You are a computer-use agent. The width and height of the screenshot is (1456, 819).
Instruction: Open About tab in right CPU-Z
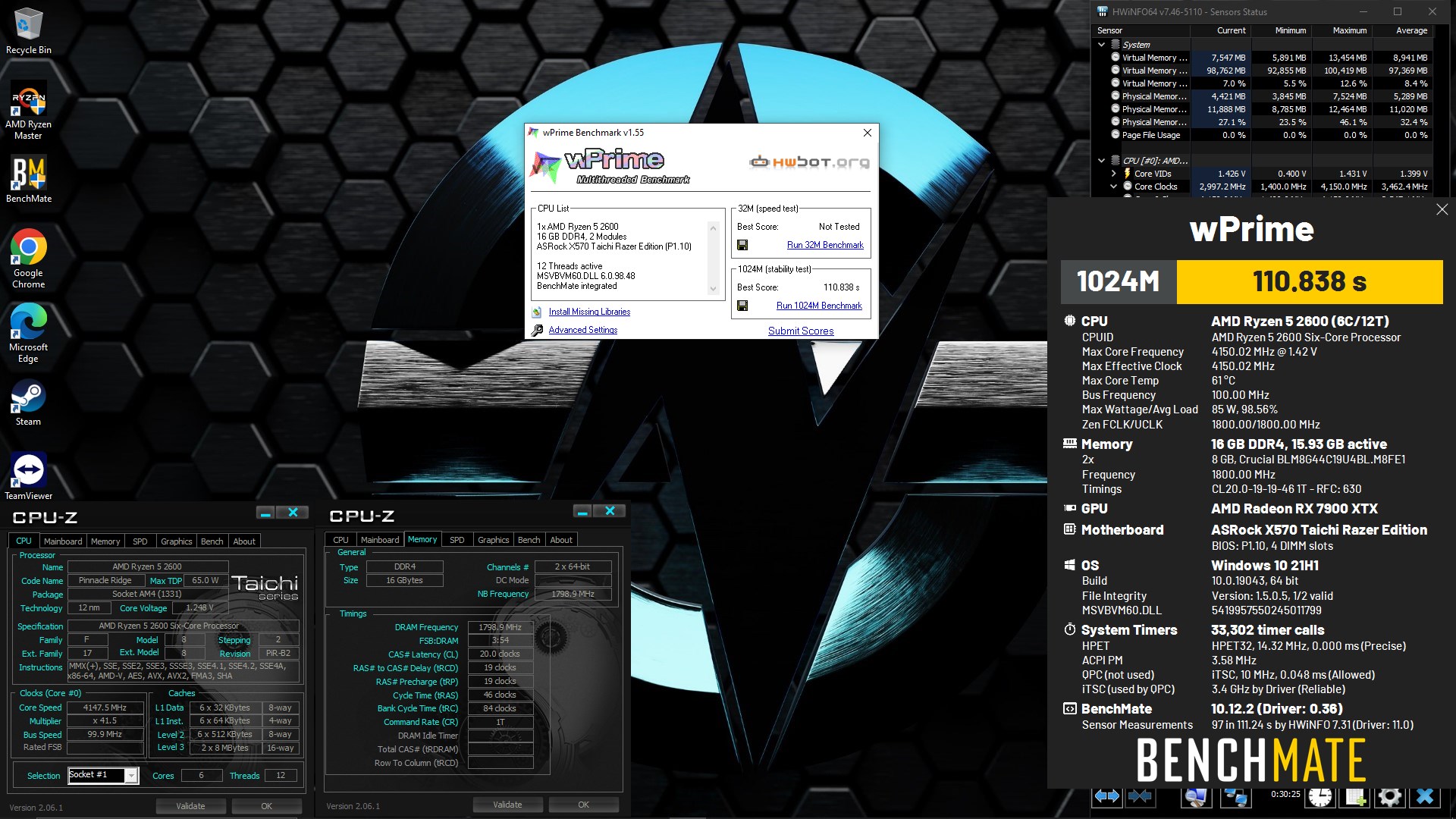pos(561,540)
